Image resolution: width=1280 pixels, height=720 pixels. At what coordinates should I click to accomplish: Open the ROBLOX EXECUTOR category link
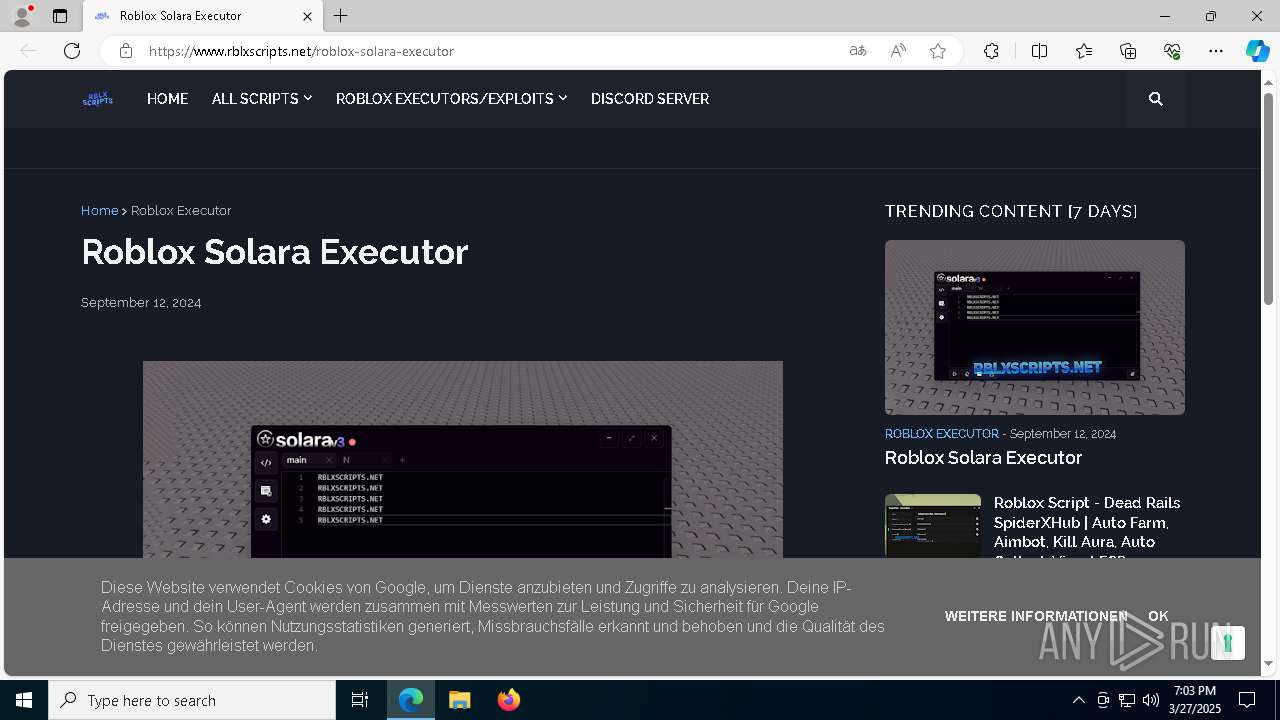point(942,434)
